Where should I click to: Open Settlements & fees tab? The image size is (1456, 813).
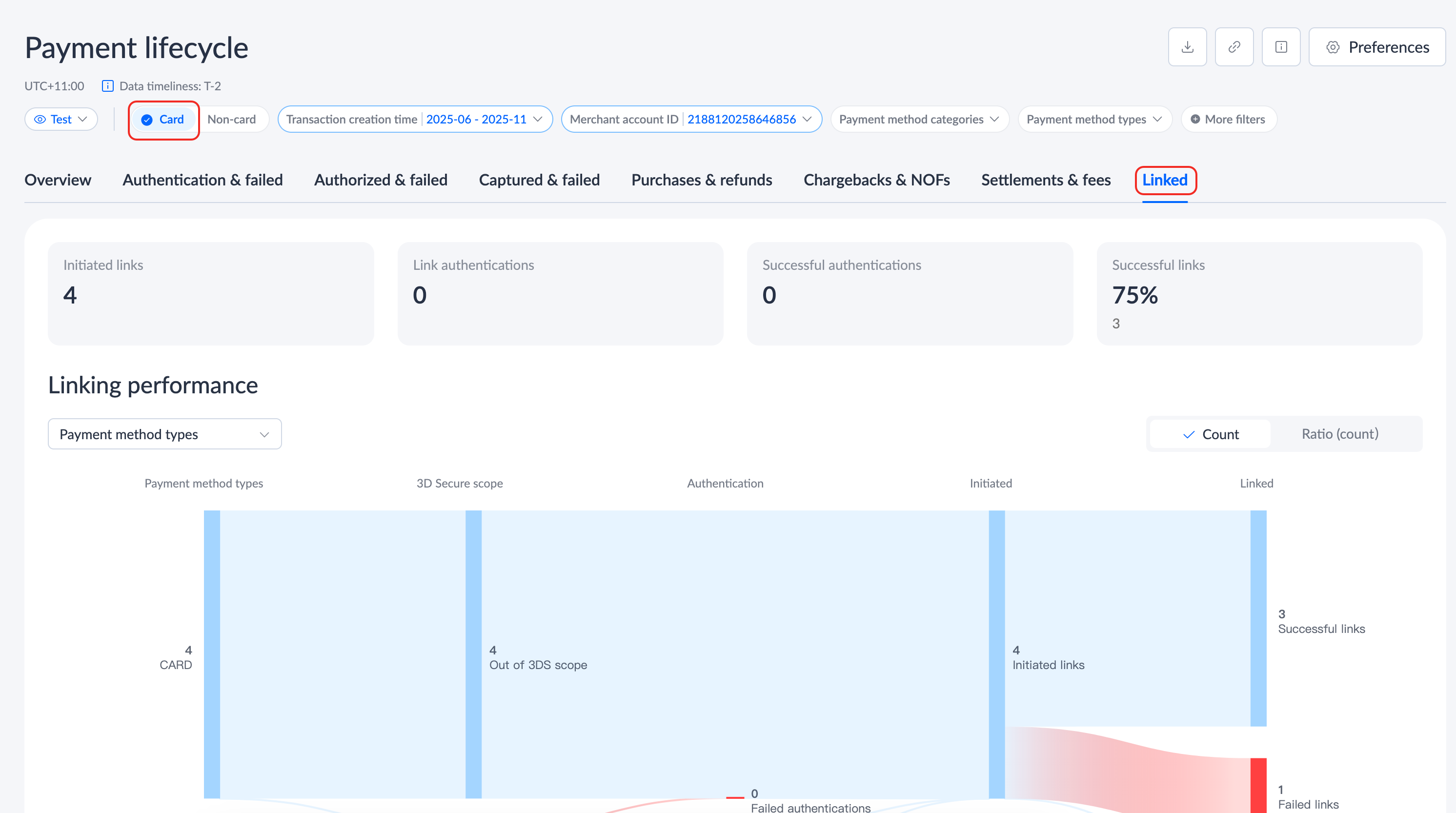pyautogui.click(x=1046, y=180)
